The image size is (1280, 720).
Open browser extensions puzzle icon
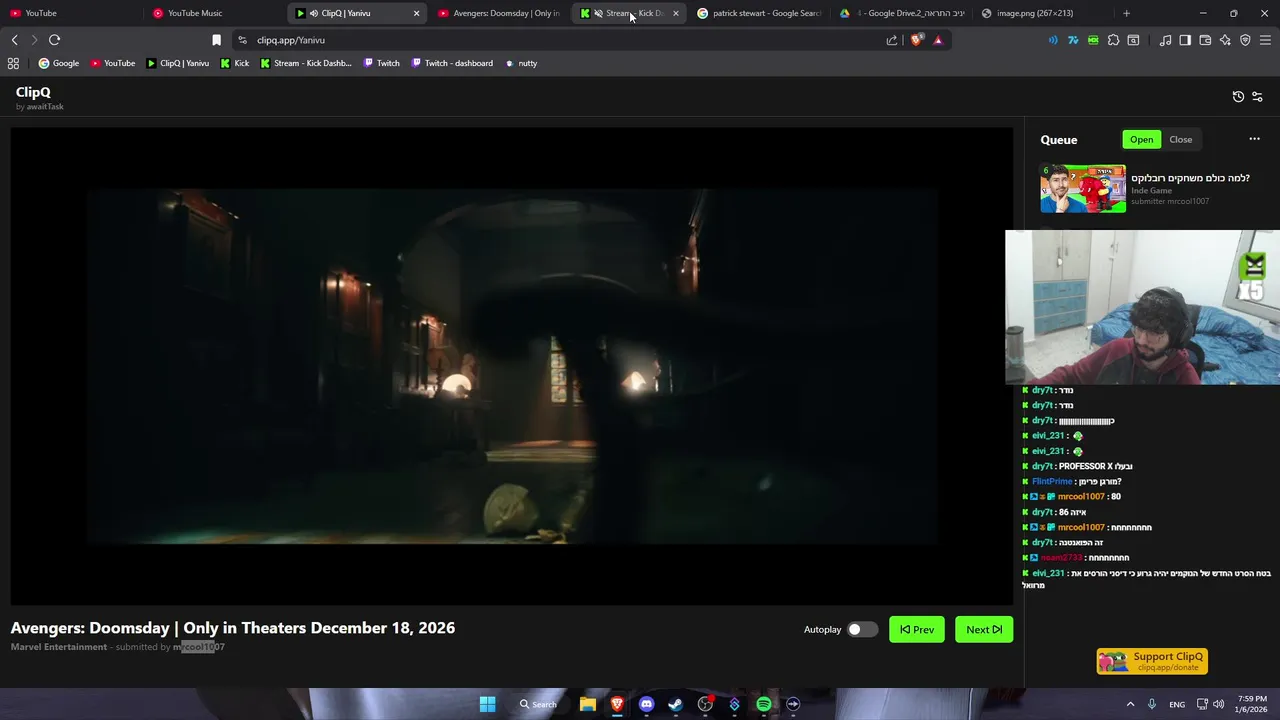pyautogui.click(x=1113, y=40)
